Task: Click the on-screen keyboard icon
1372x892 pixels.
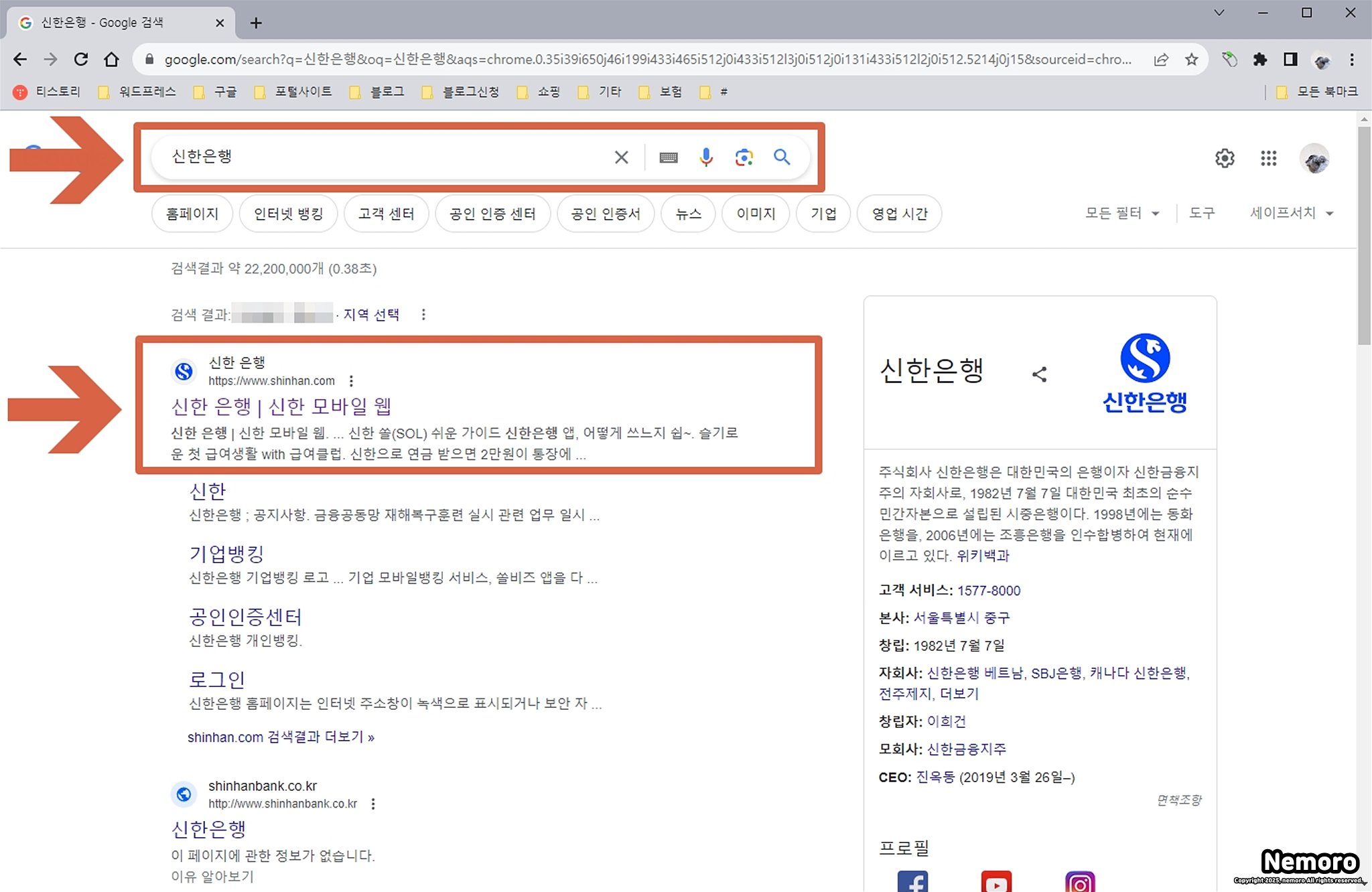Action: (668, 157)
